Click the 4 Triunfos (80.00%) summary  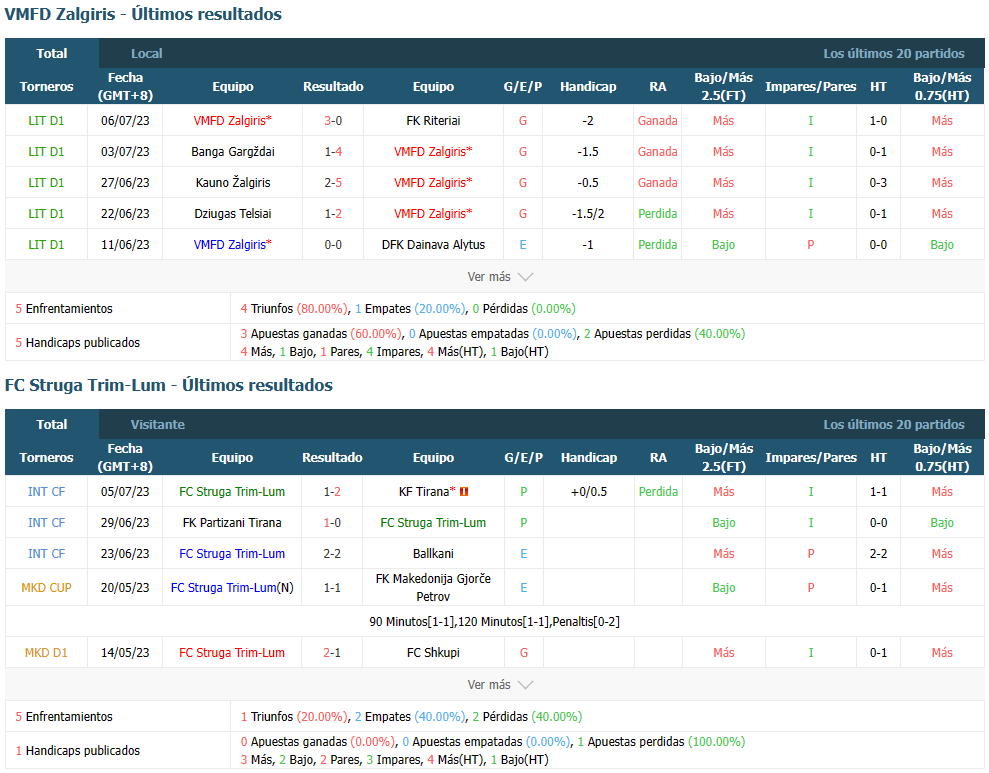(x=294, y=308)
